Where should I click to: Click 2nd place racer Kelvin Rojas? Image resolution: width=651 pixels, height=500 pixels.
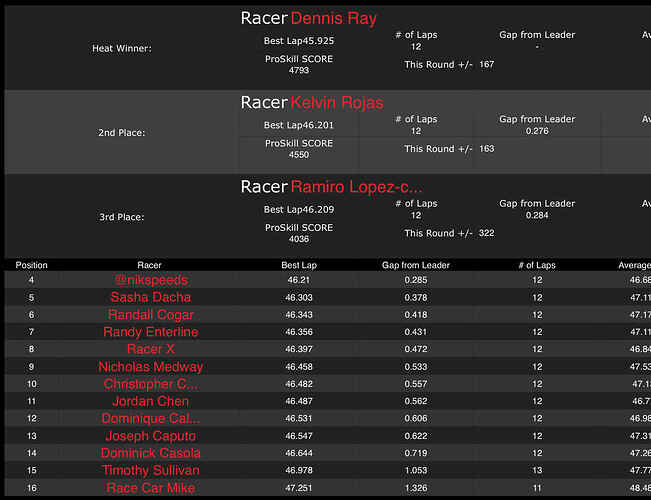(x=336, y=102)
